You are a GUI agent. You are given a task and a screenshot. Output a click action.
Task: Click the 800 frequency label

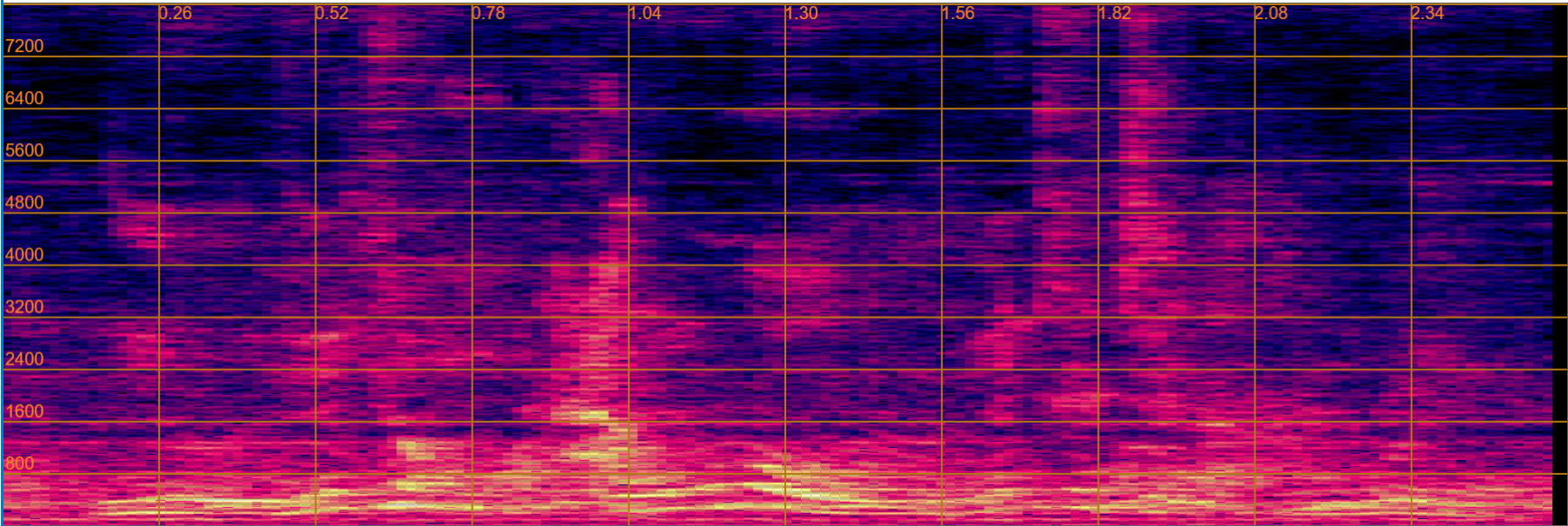[20, 463]
